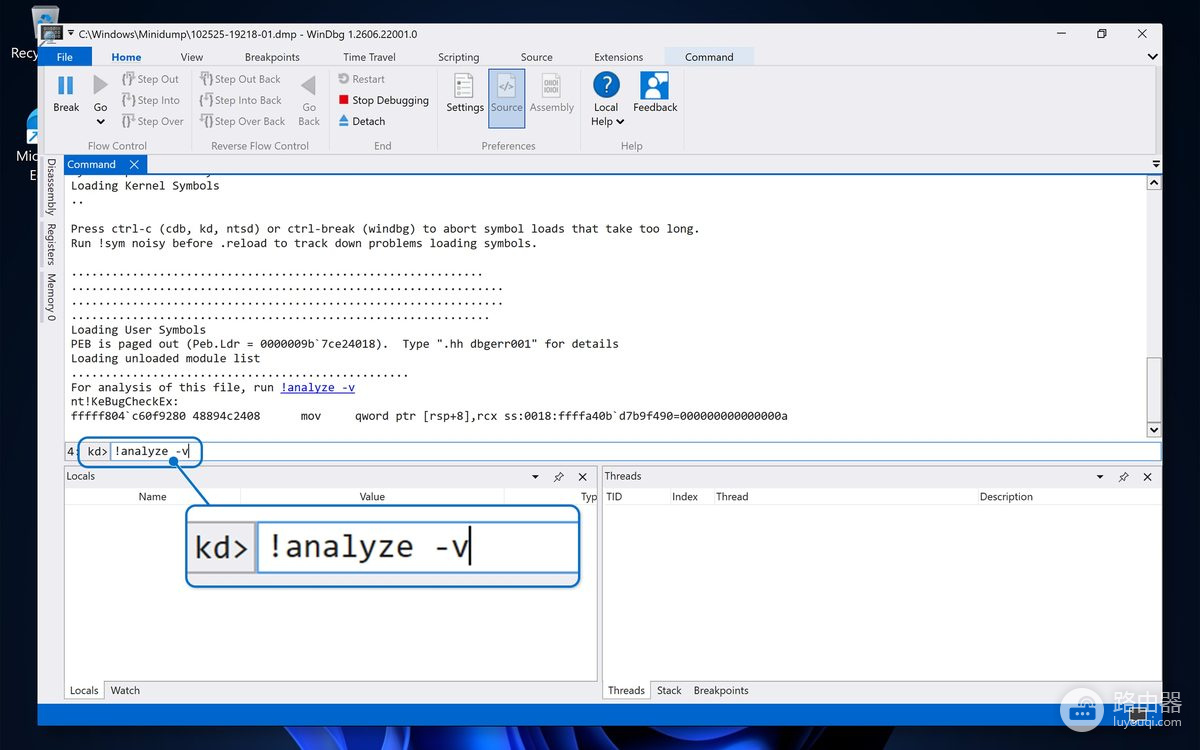1200x750 pixels.
Task: Click Step Out in Flow Control
Action: click(150, 79)
